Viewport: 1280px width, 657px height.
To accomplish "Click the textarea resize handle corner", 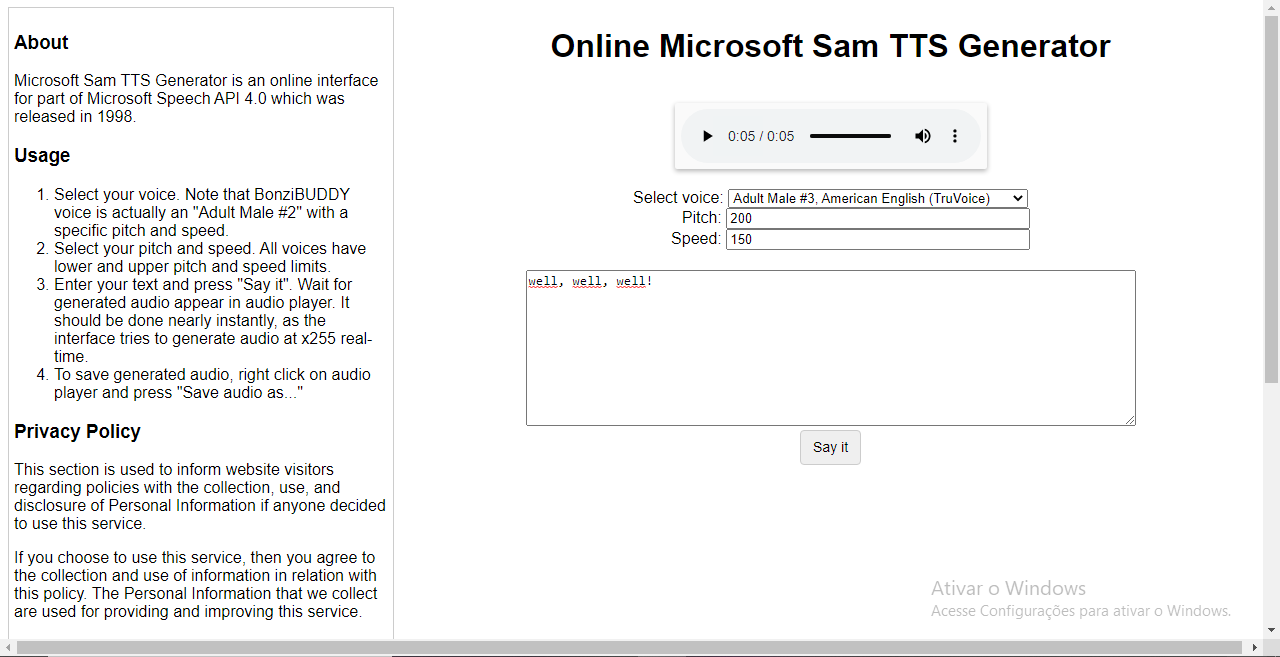I will [x=1130, y=420].
